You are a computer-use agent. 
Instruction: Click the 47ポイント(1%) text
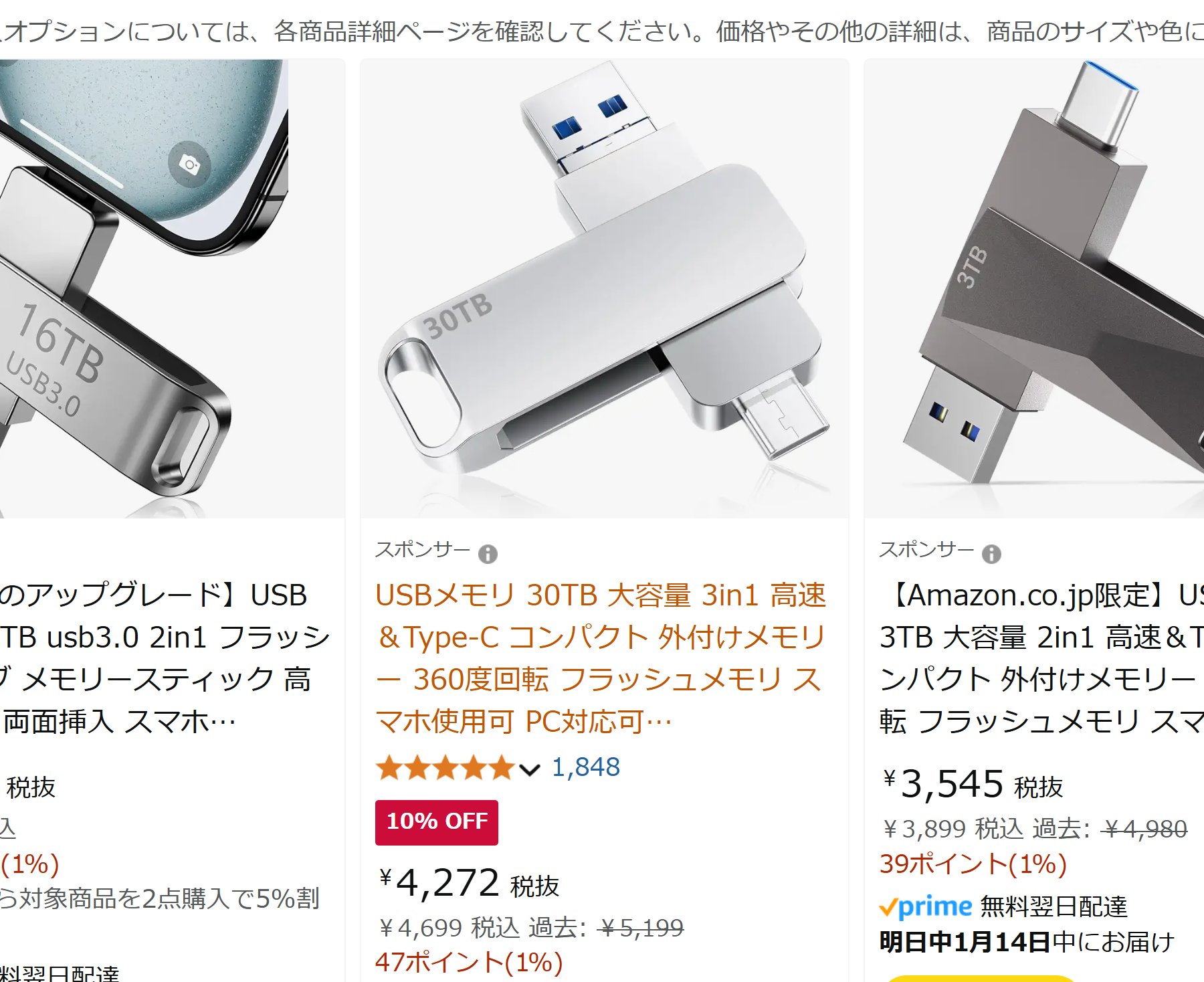[x=469, y=962]
